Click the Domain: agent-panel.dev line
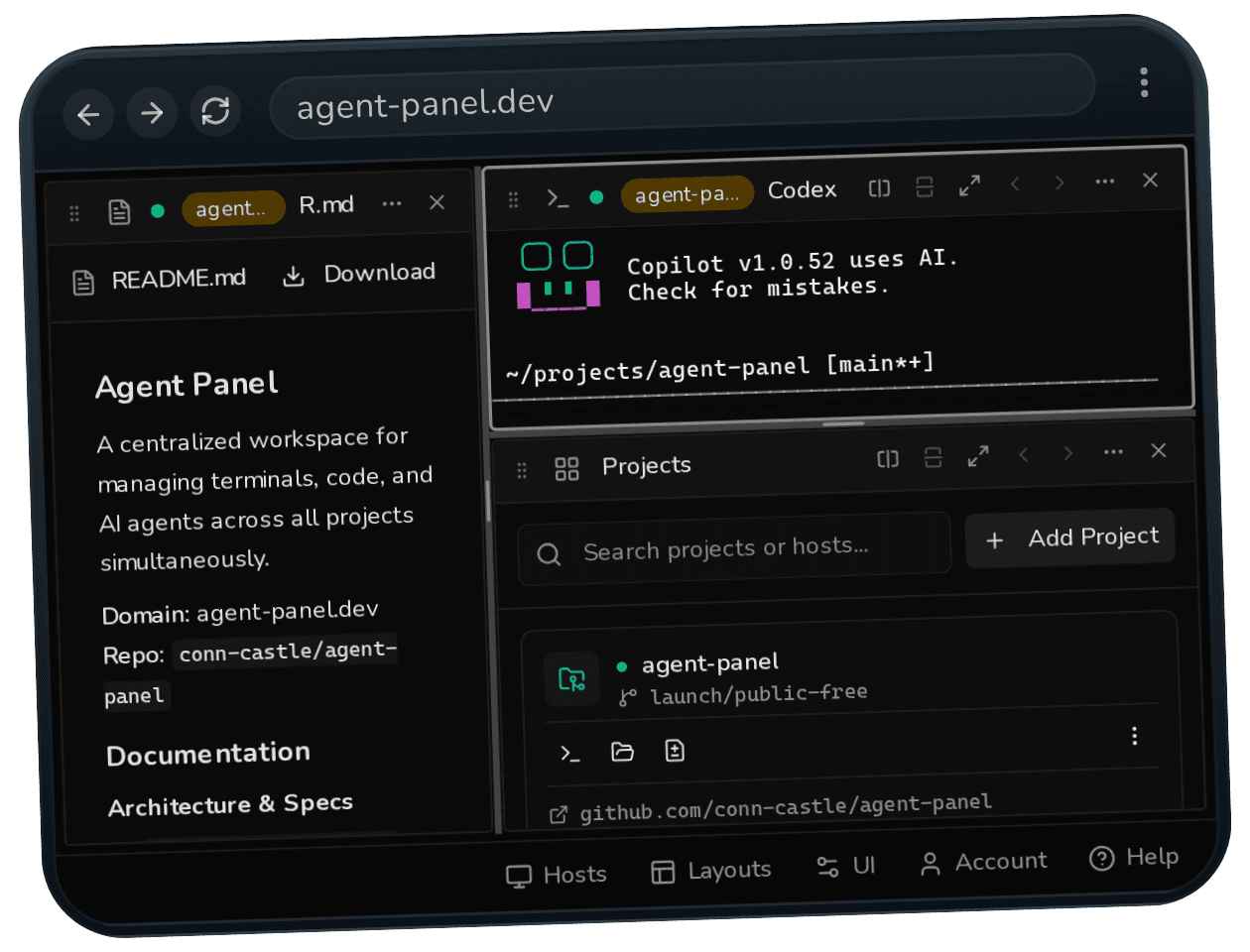Viewport: 1250px width, 952px height. 240,612
